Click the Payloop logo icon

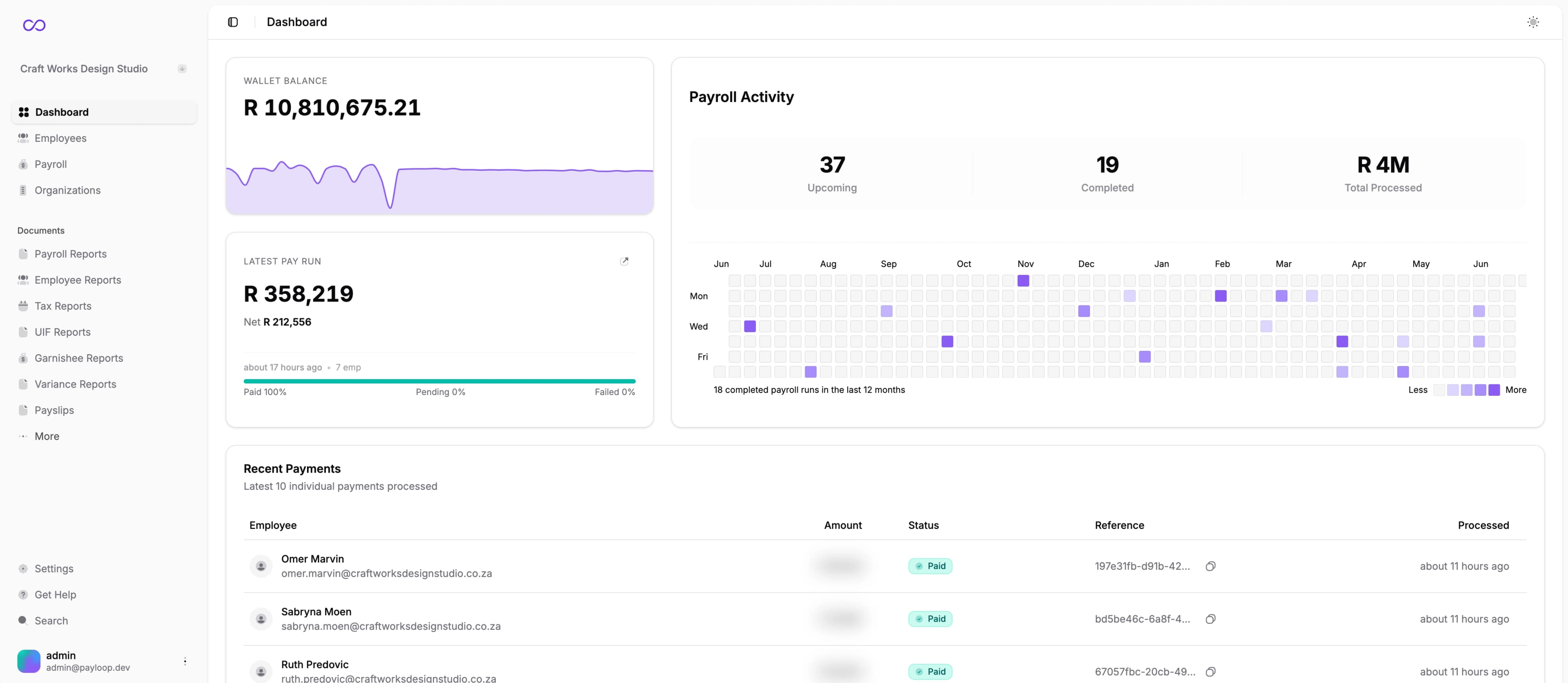tap(34, 25)
